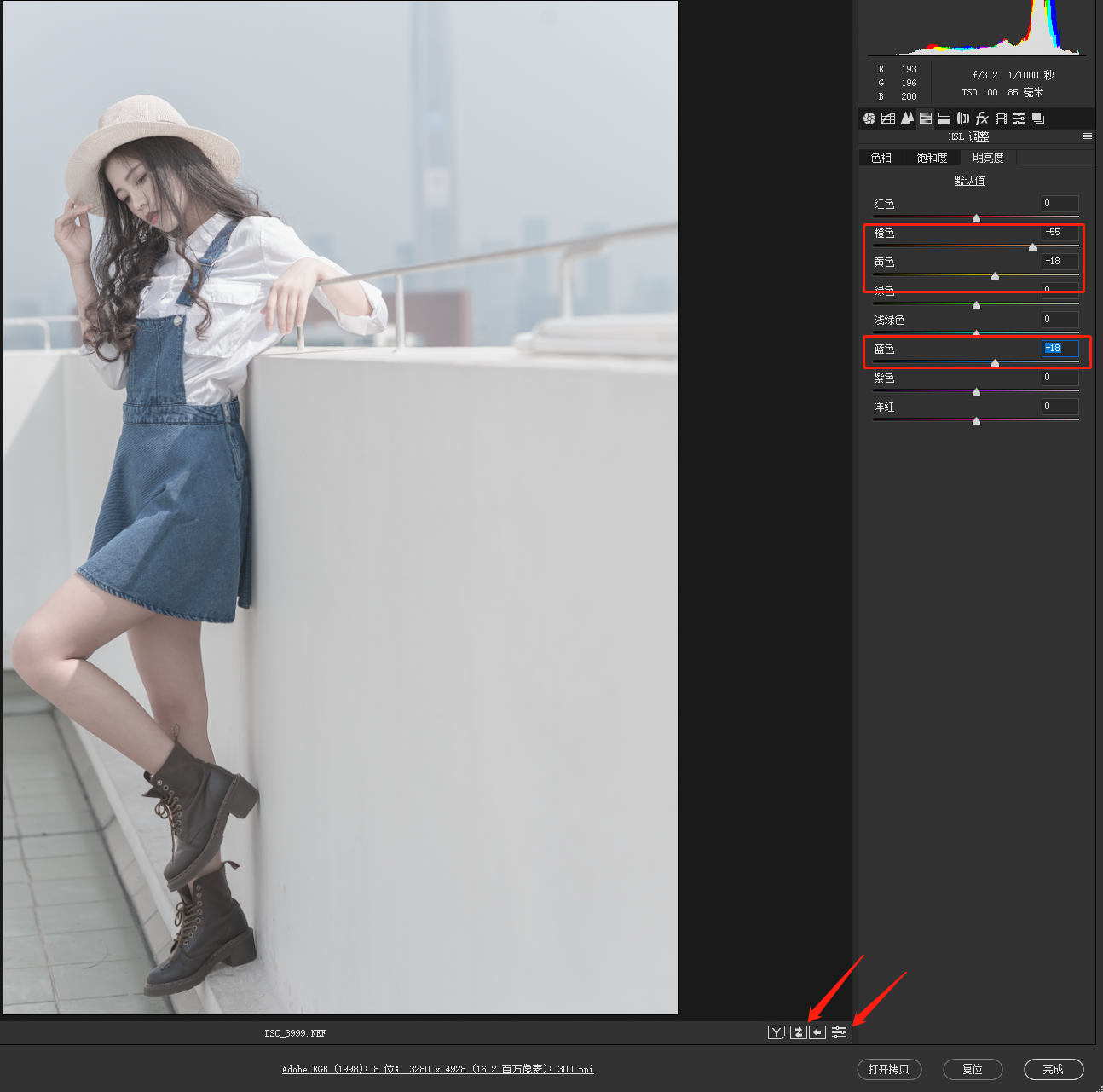
Task: Open the Camera Calibration panel icon
Action: pos(1001,118)
